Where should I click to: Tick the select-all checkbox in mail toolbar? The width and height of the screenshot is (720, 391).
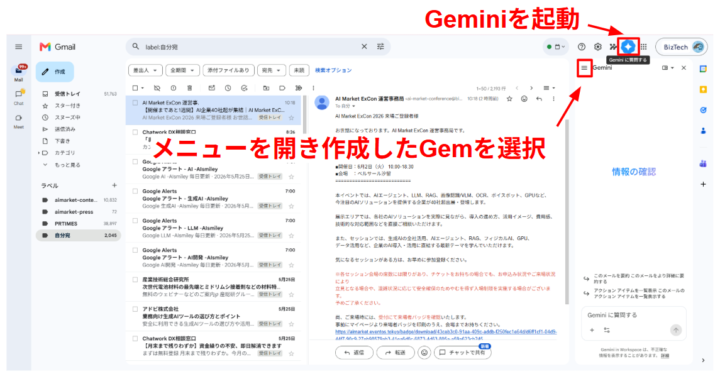(135, 88)
